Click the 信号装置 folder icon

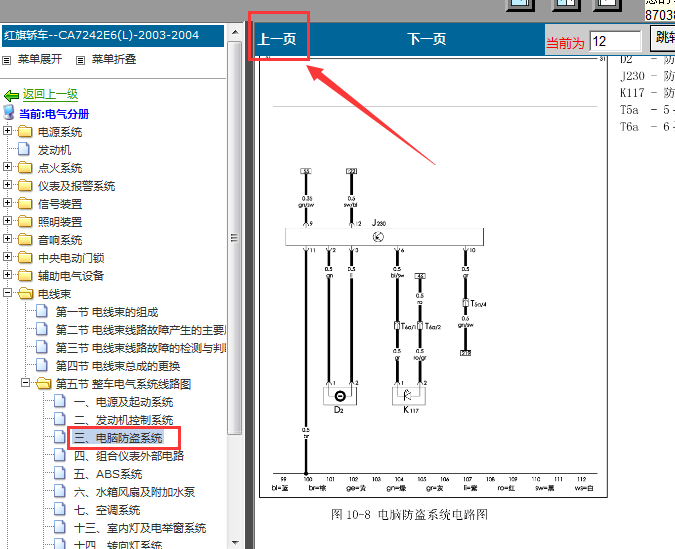tap(25, 204)
